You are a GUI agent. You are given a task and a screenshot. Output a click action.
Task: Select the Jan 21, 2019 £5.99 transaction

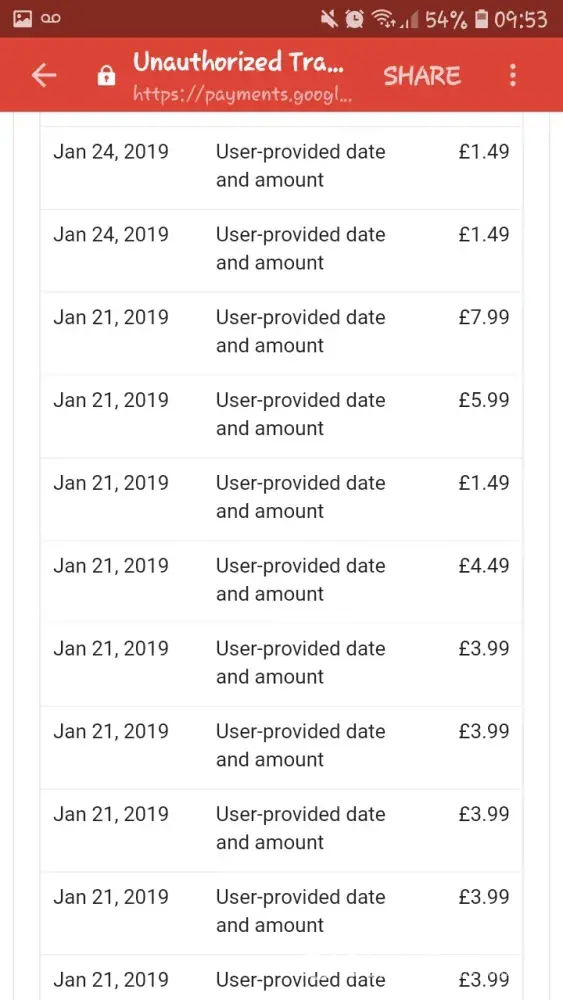(x=281, y=416)
